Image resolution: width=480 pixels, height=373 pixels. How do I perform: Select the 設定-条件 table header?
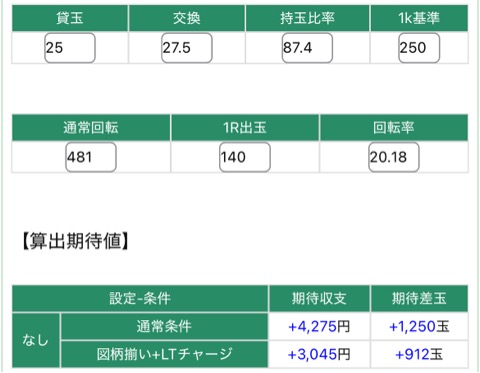point(140,298)
